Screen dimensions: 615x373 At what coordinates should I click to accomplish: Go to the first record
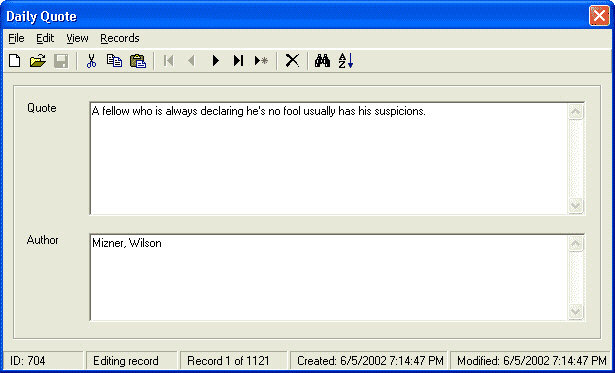[168, 61]
